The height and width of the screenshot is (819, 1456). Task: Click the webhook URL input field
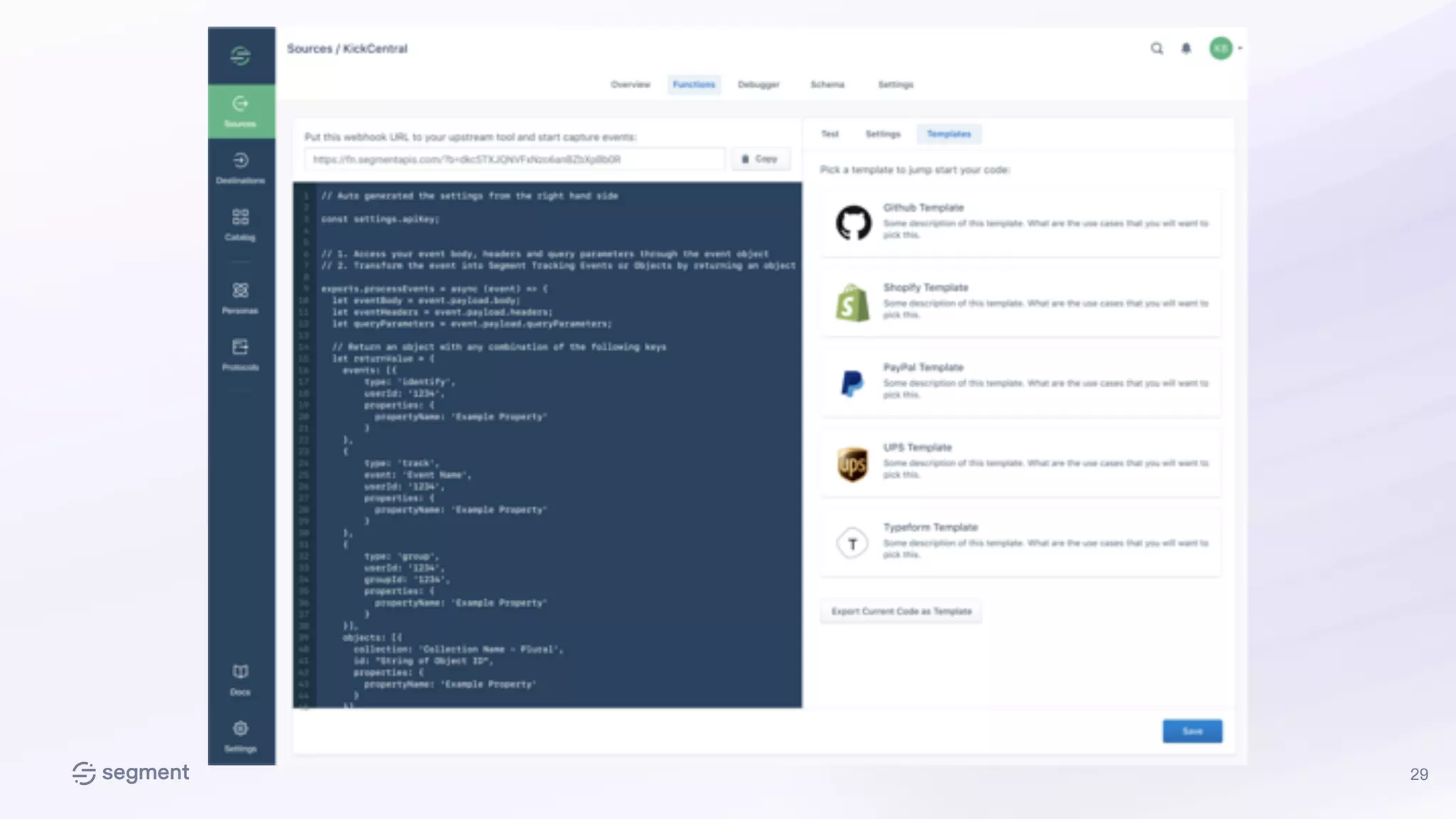pyautogui.click(x=515, y=159)
